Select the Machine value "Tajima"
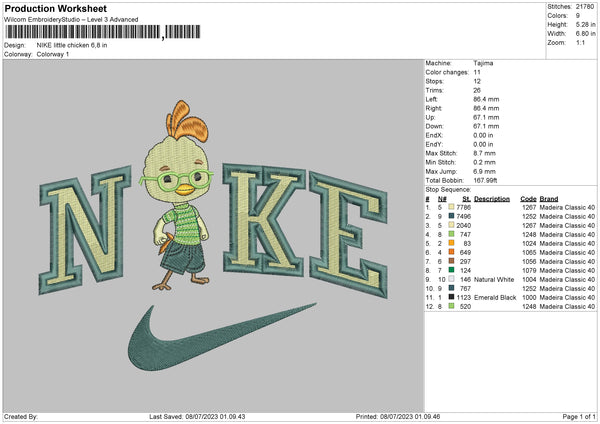This screenshot has height=424, width=600. point(483,63)
